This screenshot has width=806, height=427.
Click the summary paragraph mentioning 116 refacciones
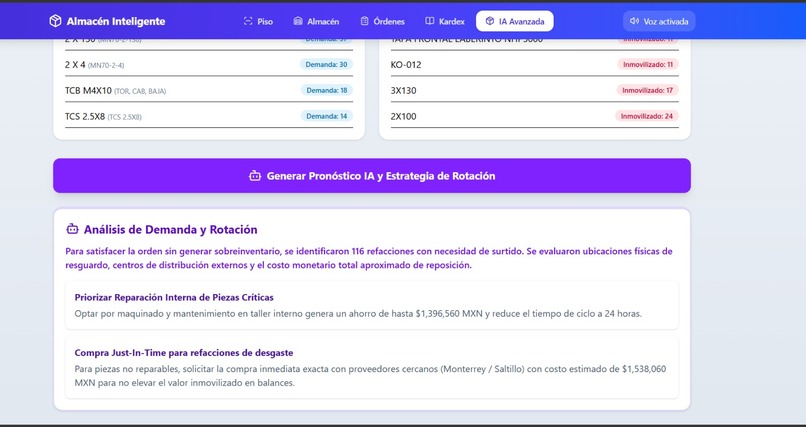369,258
